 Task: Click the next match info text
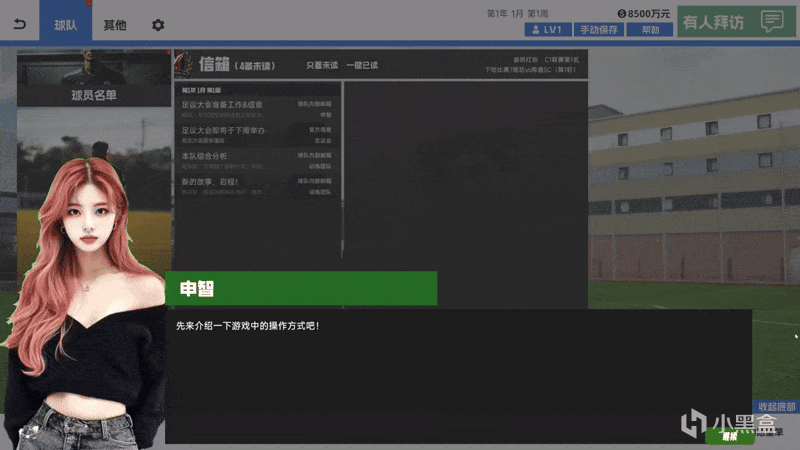(x=531, y=69)
